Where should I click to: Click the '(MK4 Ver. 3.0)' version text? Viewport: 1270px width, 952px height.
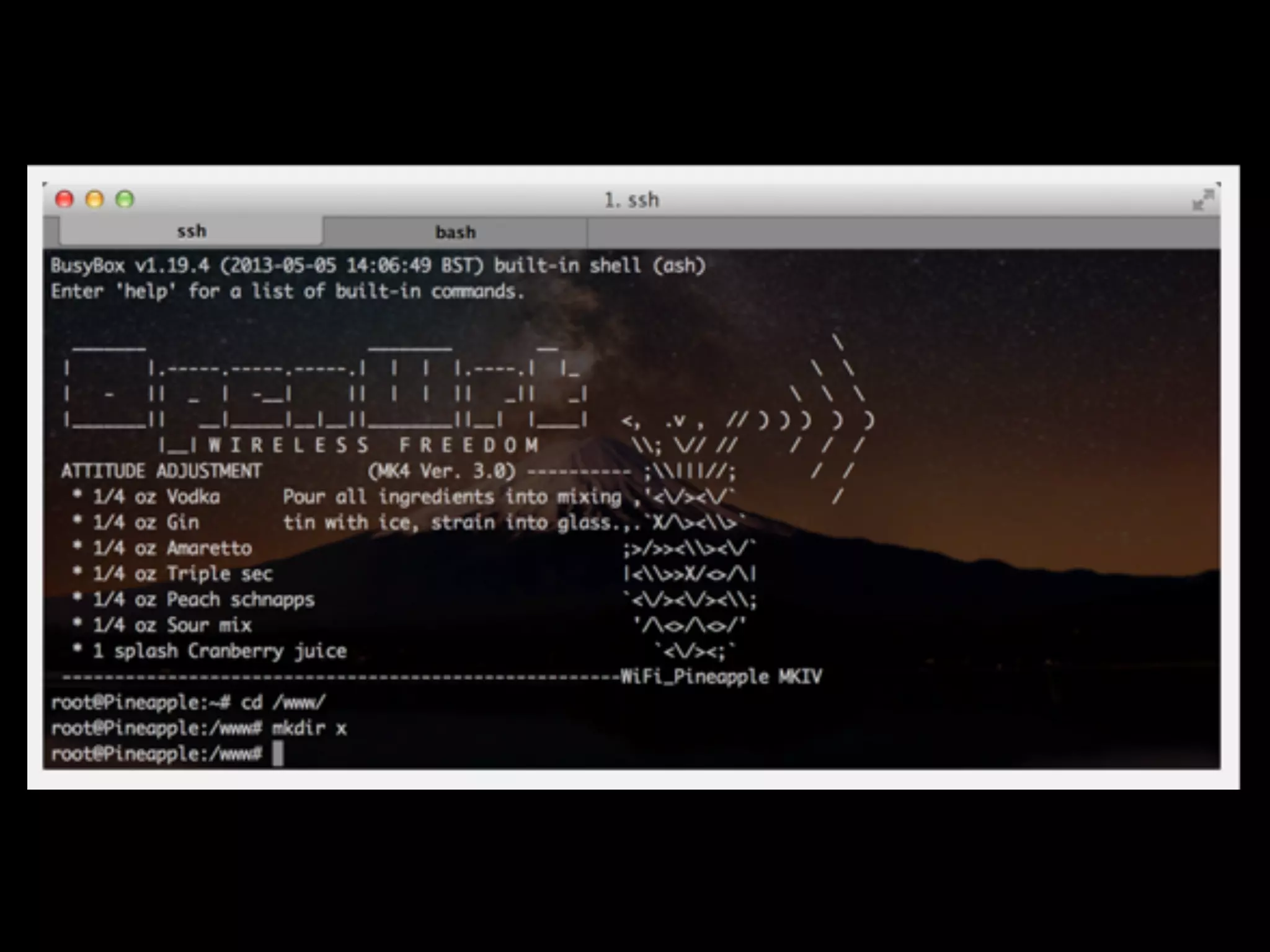tap(442, 471)
